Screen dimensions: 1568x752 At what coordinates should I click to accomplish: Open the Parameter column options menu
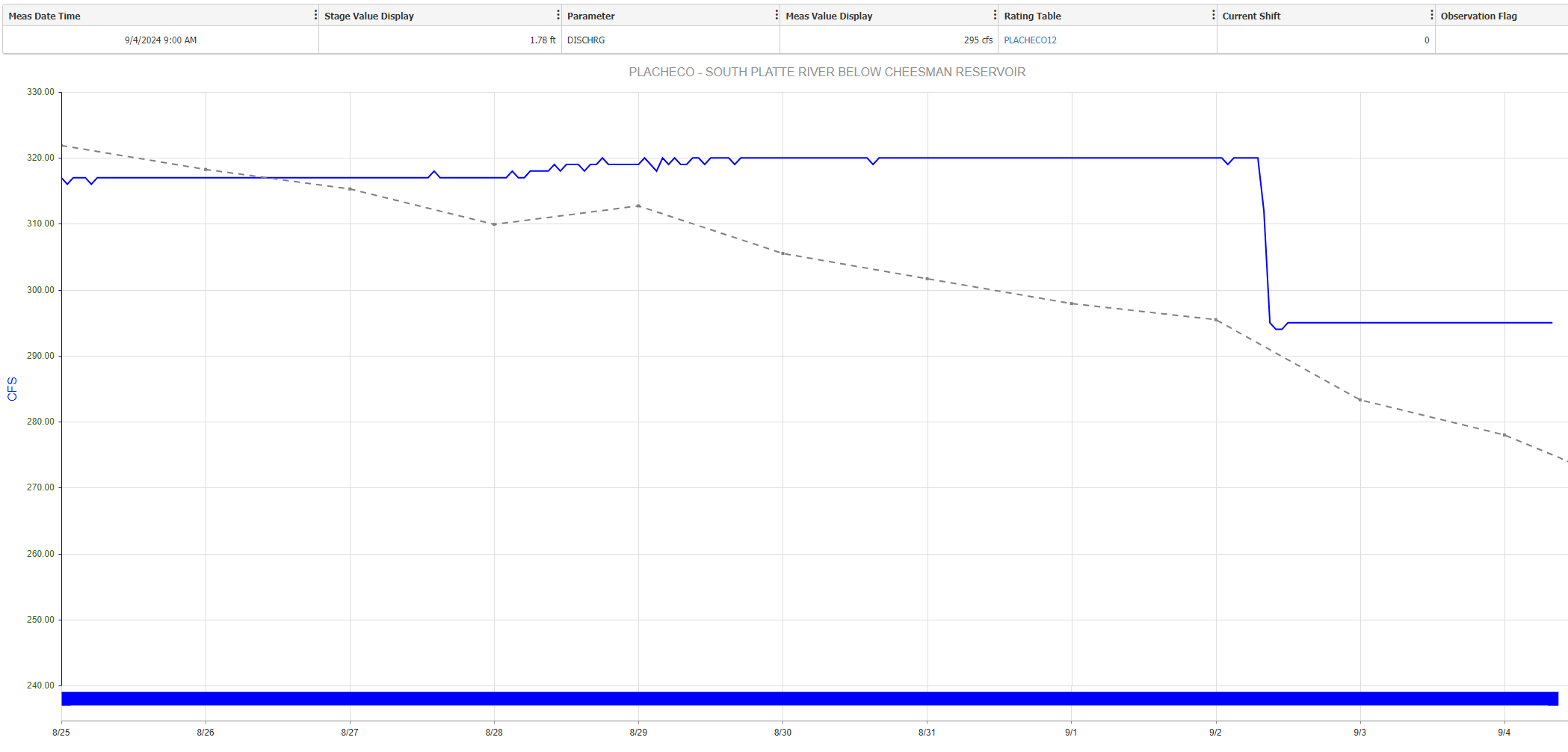(x=777, y=15)
